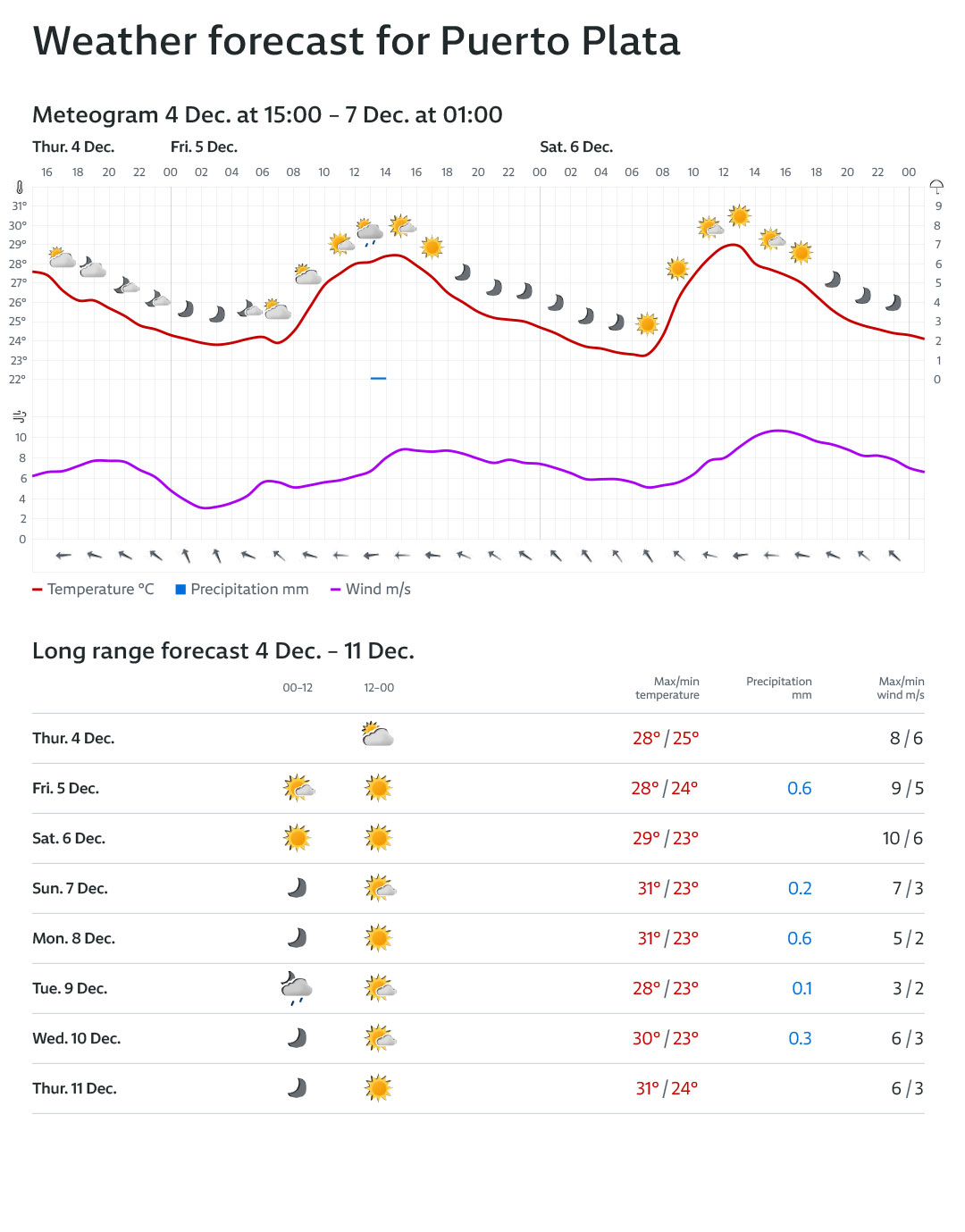The image size is (965, 1232).
Task: Click the Fri. 5 Dec. meteogram day label
Action: pyautogui.click(x=204, y=147)
